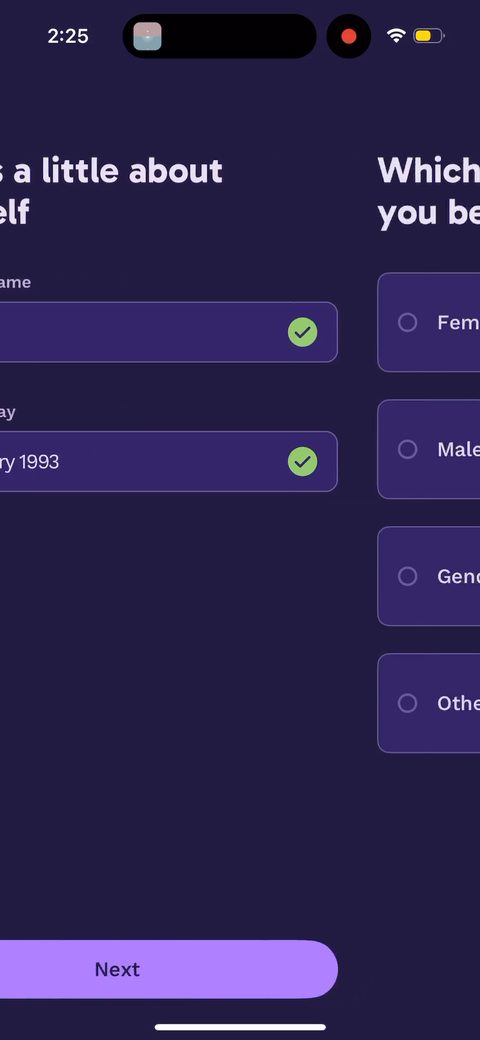The image size is (480, 1040).
Task: Focus the name input field
Action: click(168, 332)
